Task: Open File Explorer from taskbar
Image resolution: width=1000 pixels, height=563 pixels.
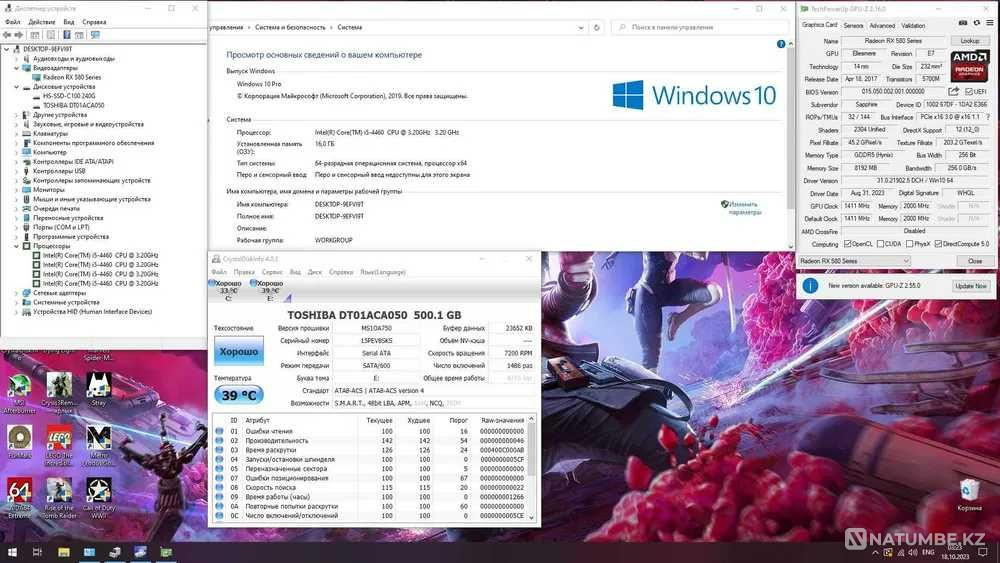Action: click(x=64, y=552)
